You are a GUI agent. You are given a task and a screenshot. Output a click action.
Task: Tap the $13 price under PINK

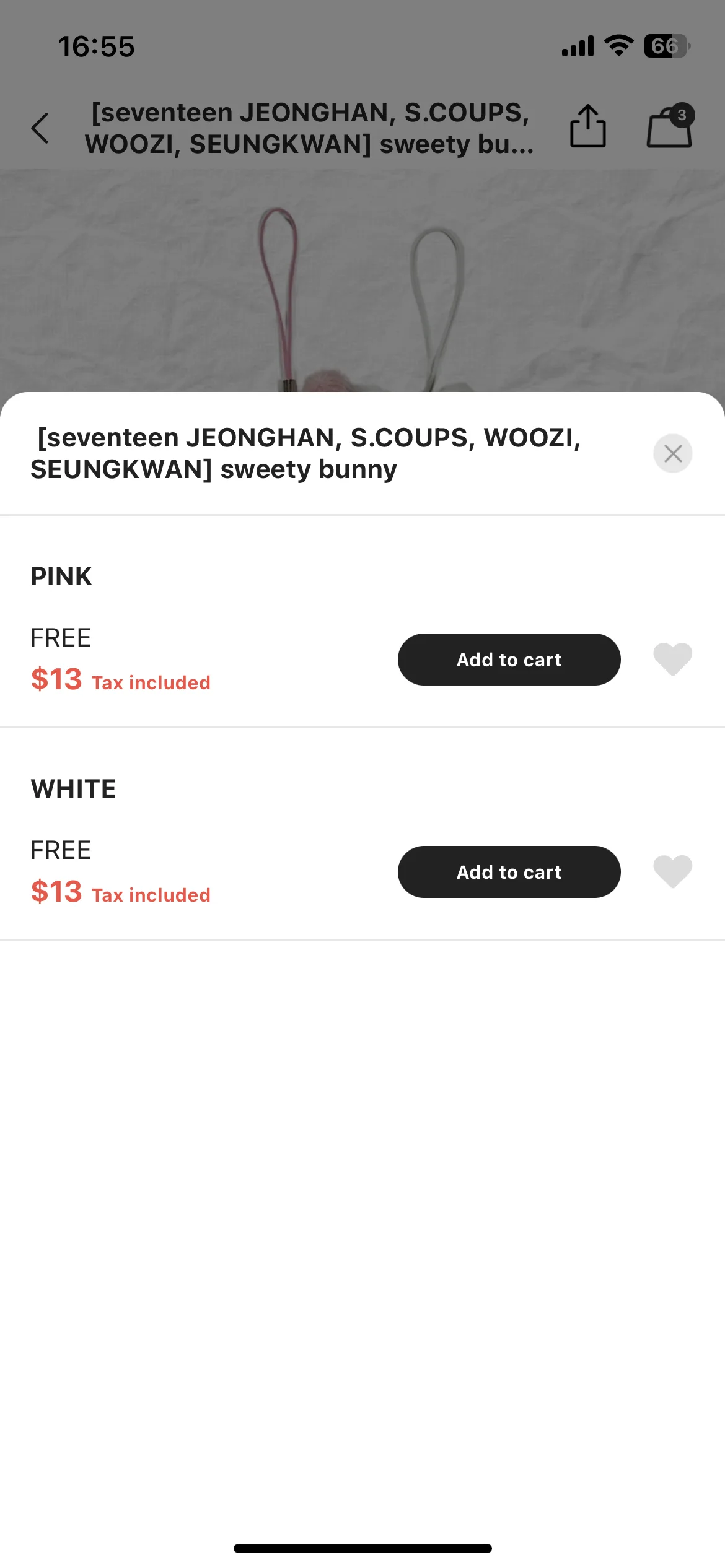[56, 679]
